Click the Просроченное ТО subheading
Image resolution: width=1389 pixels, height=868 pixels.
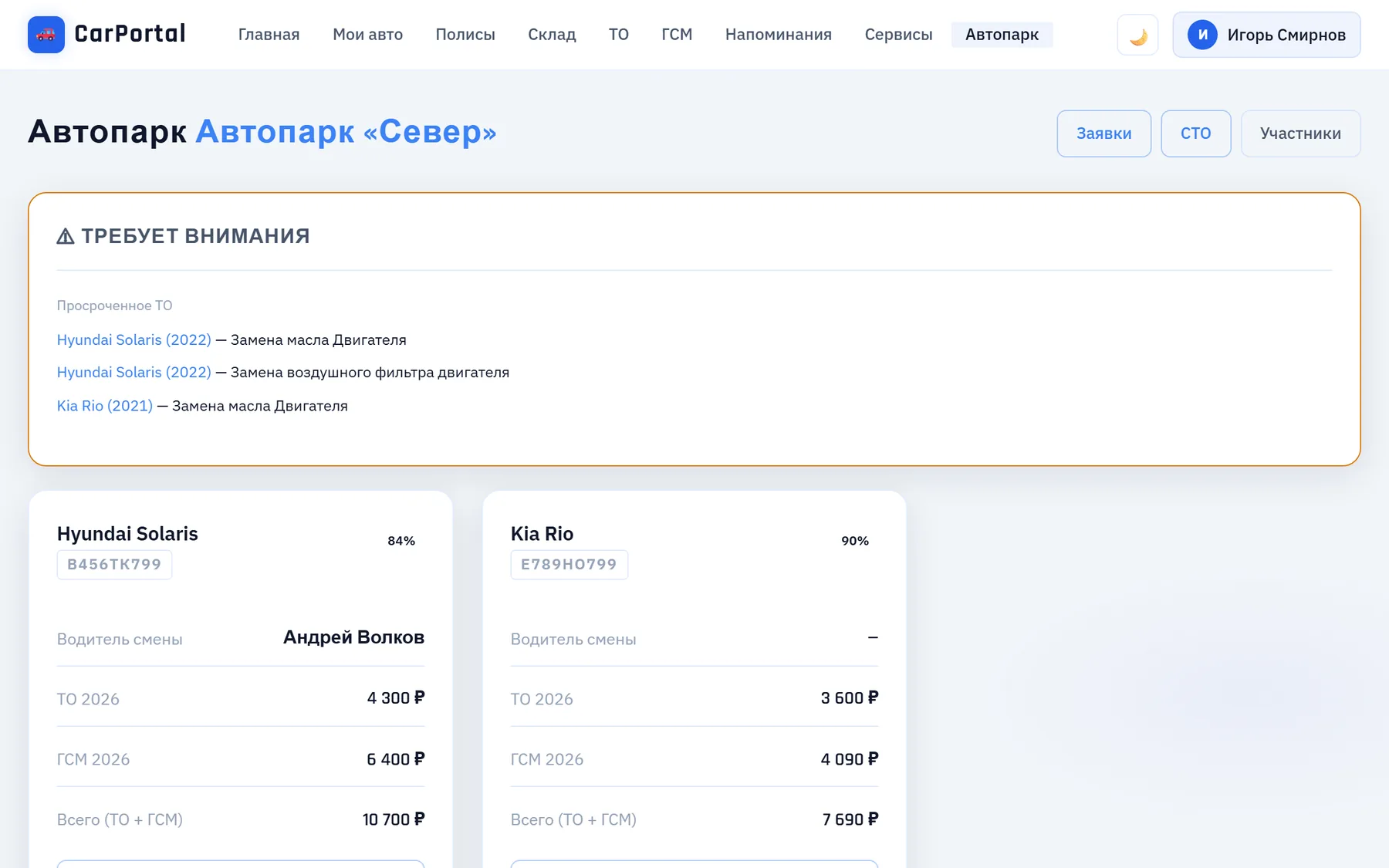point(114,306)
